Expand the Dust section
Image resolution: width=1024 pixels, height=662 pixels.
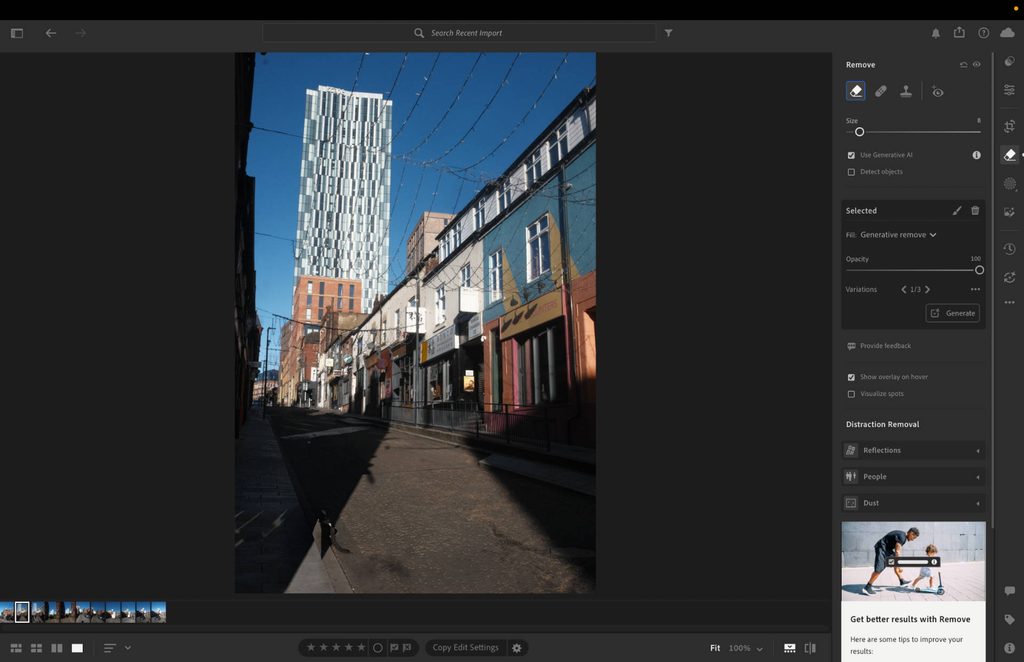pos(914,503)
